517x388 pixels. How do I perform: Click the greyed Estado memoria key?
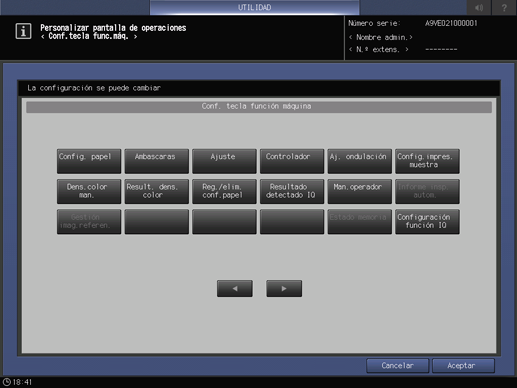(x=360, y=222)
